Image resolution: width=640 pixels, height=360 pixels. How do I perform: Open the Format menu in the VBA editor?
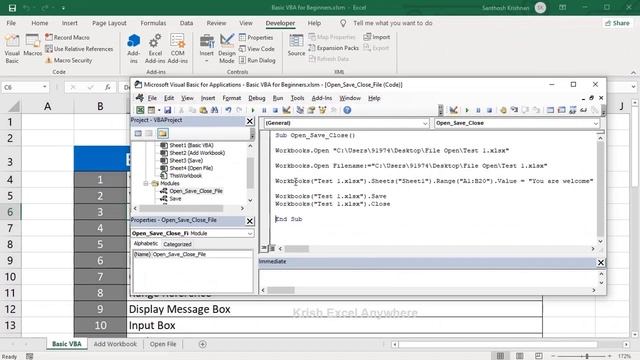coord(231,98)
